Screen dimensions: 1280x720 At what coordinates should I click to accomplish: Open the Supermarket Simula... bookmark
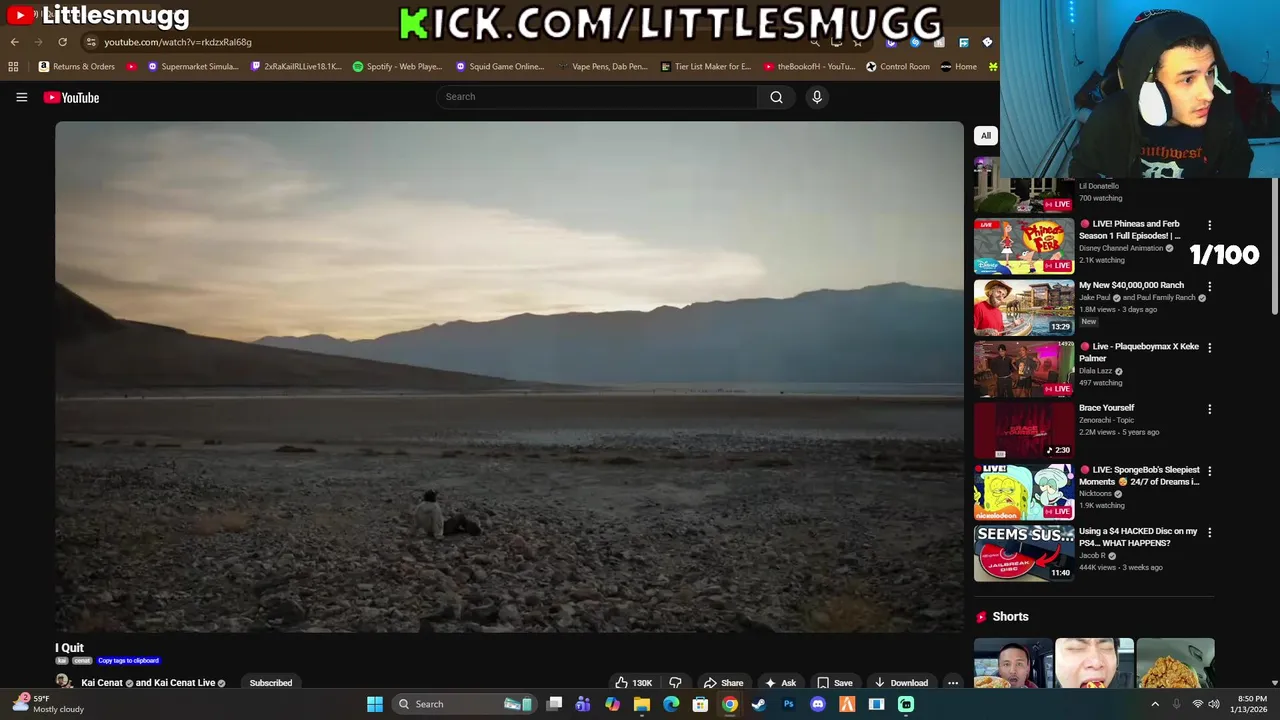pyautogui.click(x=193, y=67)
